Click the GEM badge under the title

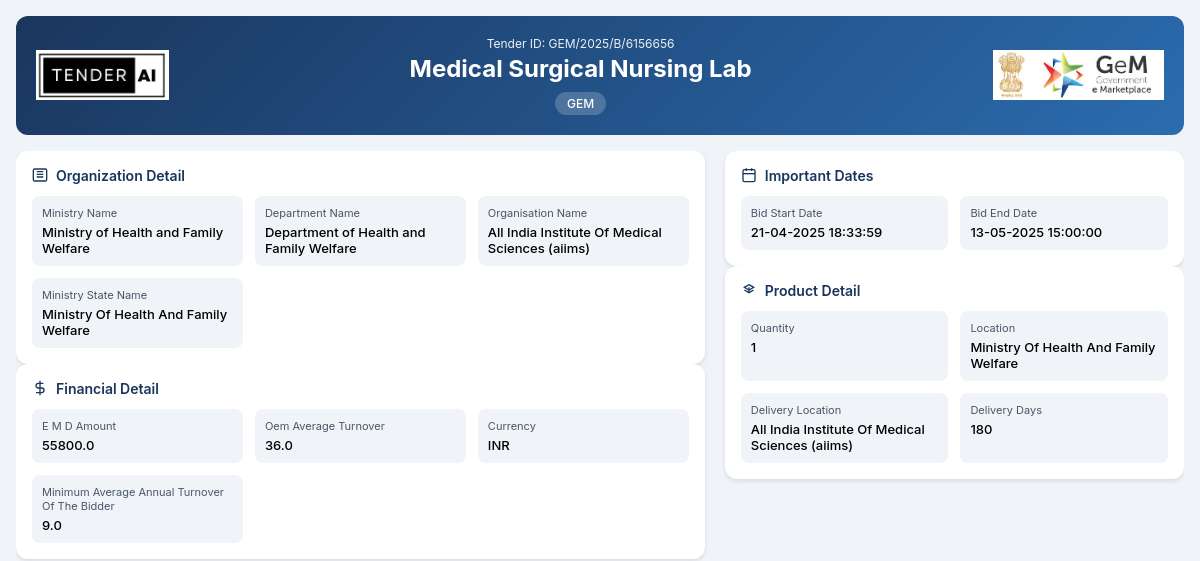tap(580, 103)
